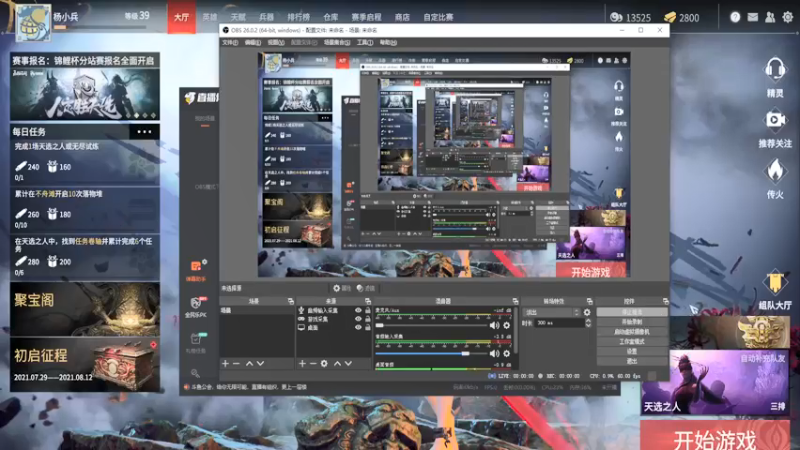This screenshot has height=450, width=800.
Task: Open game settings gear at top right
Action: click(x=788, y=17)
